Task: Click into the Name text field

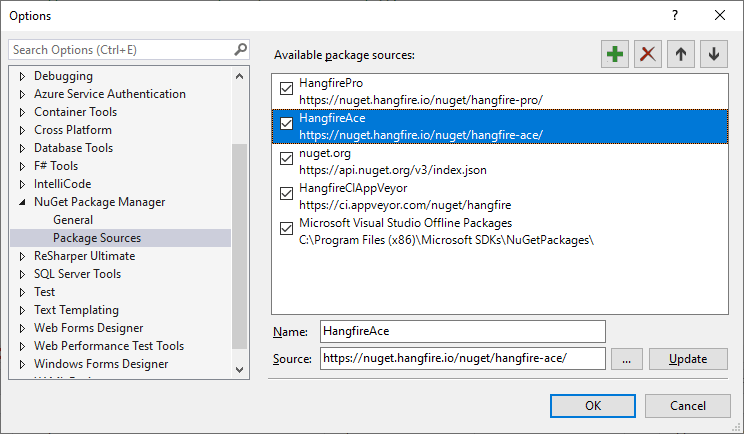Action: coord(463,331)
